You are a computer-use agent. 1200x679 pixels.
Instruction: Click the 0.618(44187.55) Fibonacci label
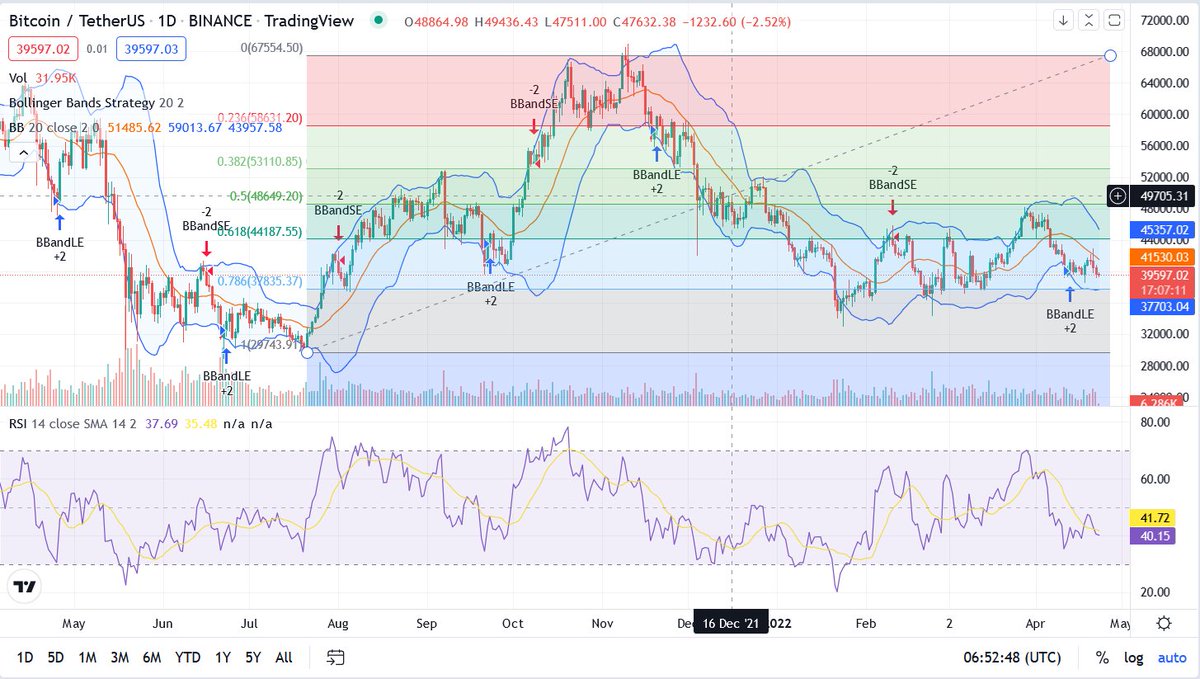260,231
